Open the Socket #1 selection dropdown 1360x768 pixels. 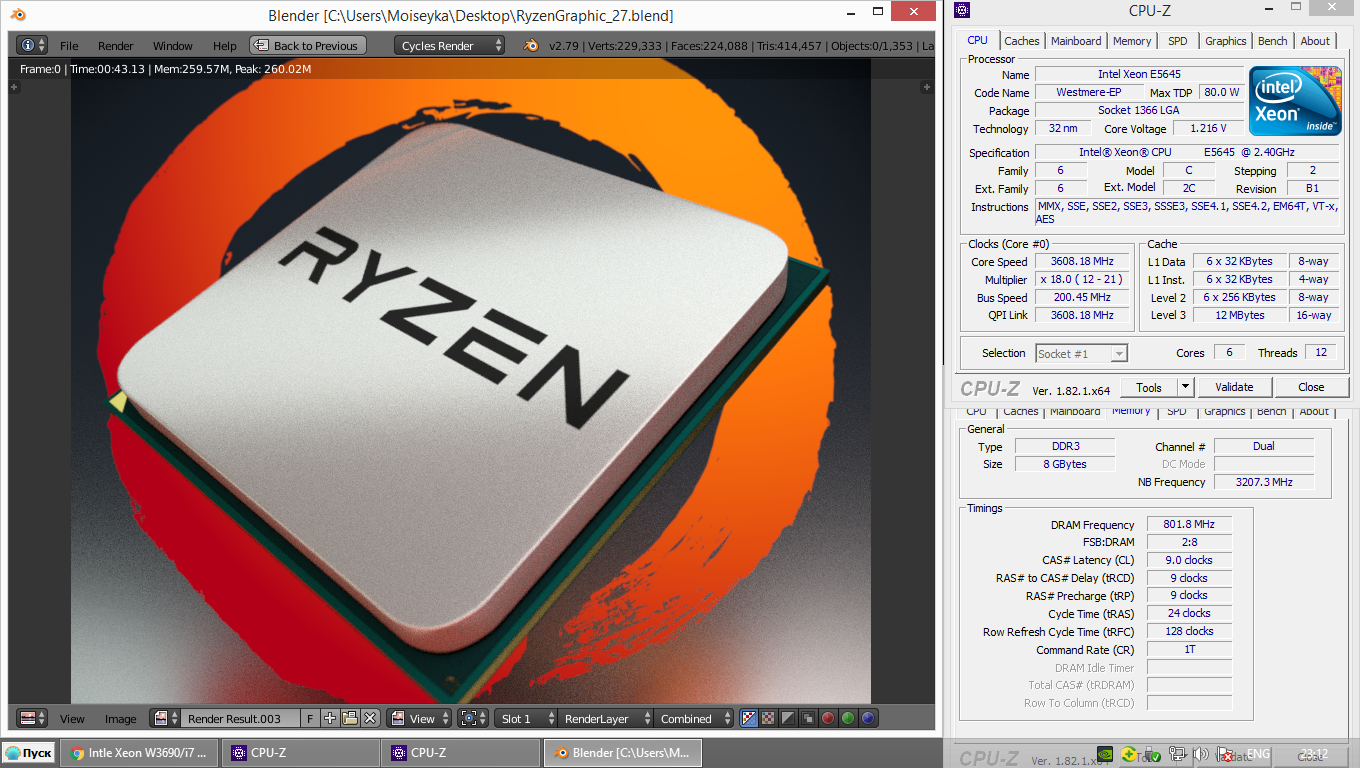pos(1081,354)
